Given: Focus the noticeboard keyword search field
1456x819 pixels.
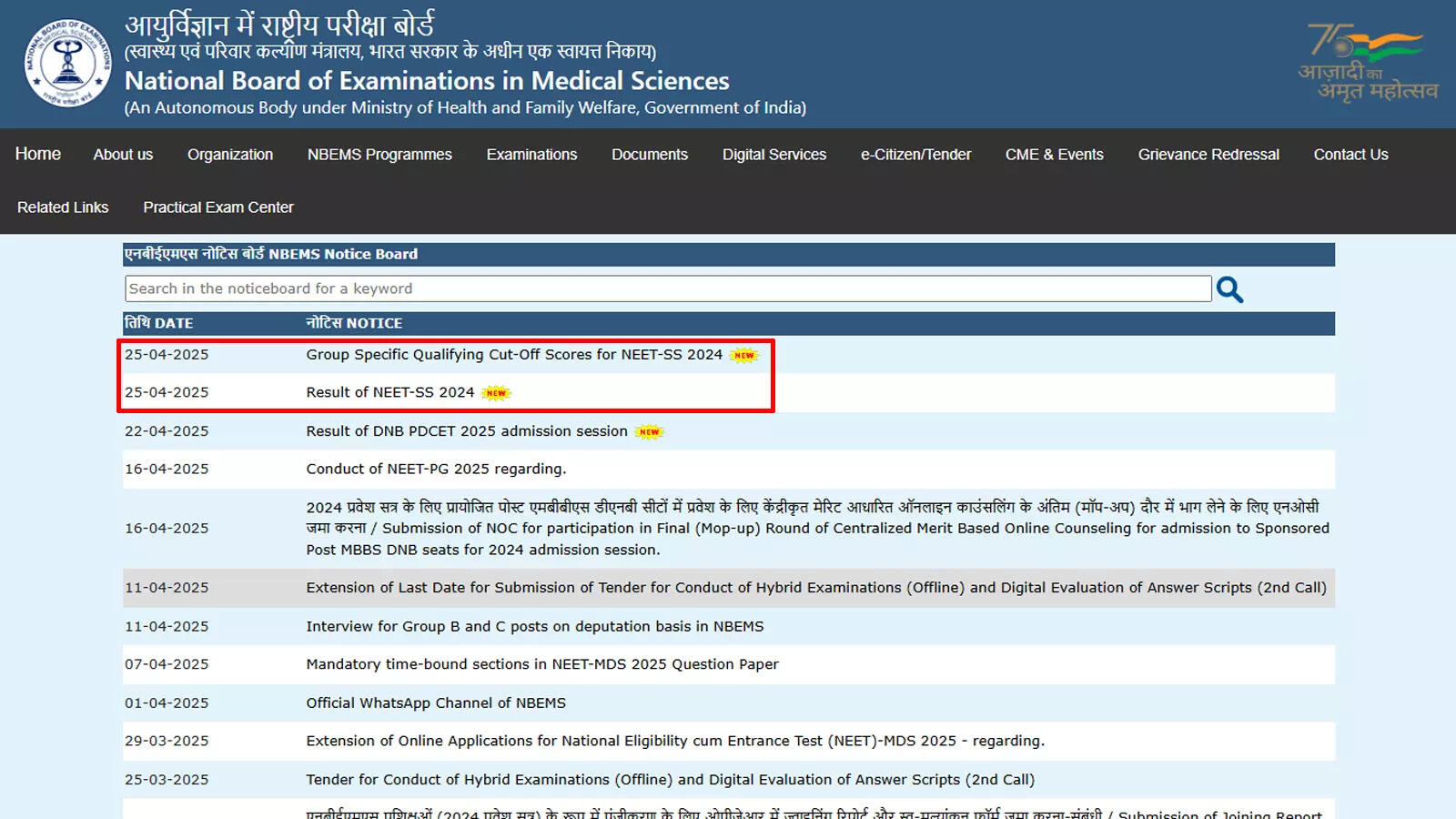Looking at the screenshot, I should click(x=668, y=288).
